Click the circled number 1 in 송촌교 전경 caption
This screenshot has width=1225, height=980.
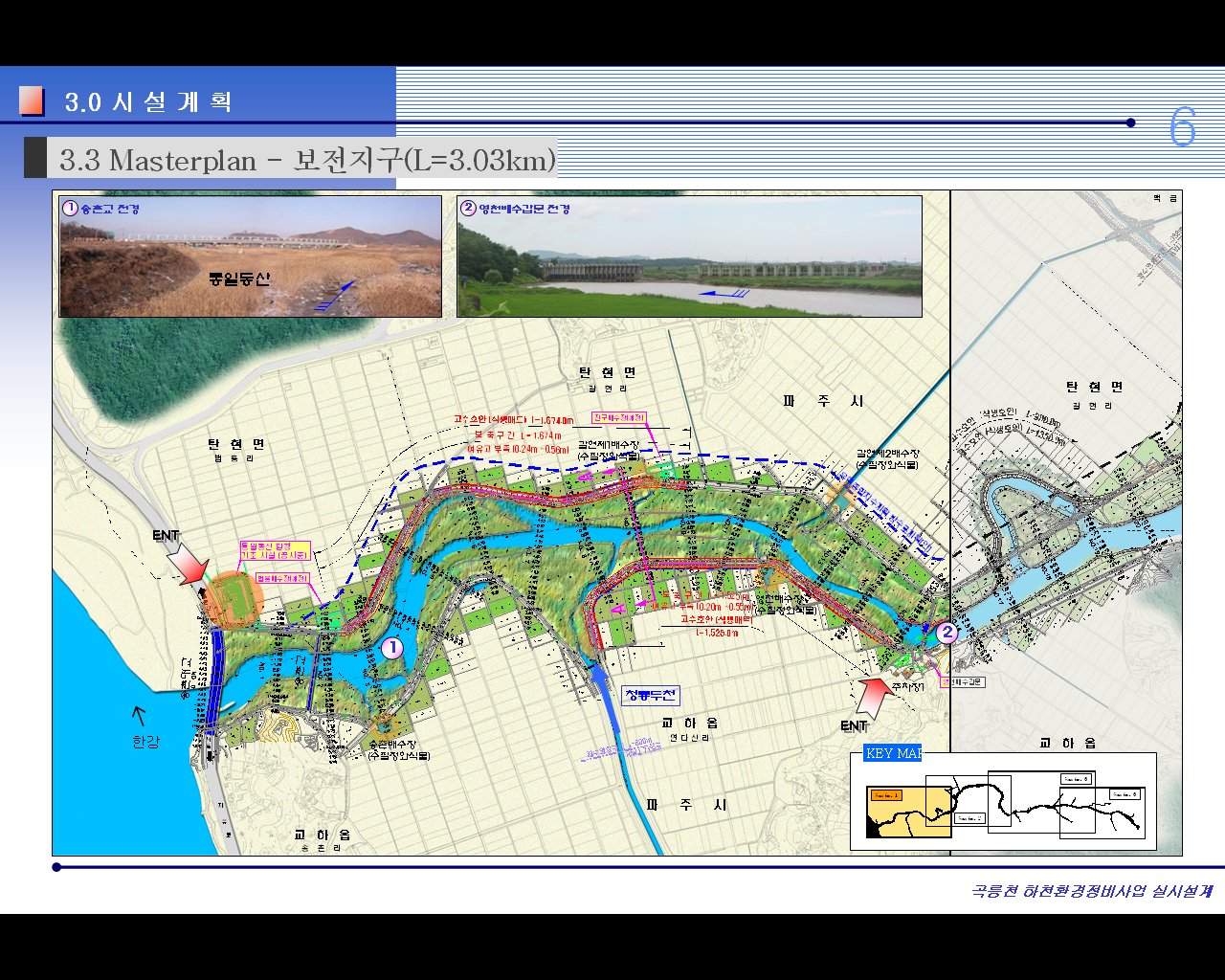69,208
